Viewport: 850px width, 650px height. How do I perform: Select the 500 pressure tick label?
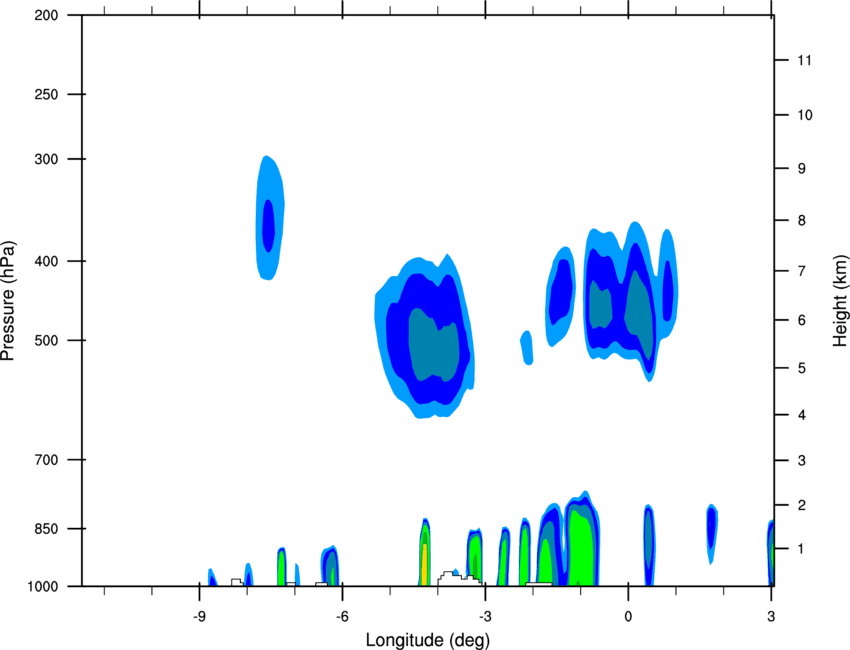click(x=46, y=340)
